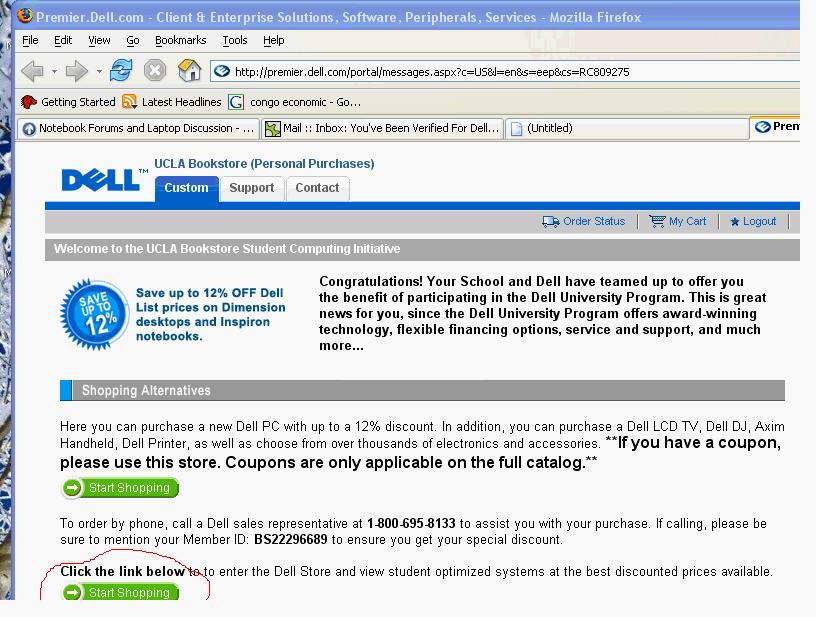Open the My Cart link
Screen dimensions: 816x617
pyautogui.click(x=687, y=221)
